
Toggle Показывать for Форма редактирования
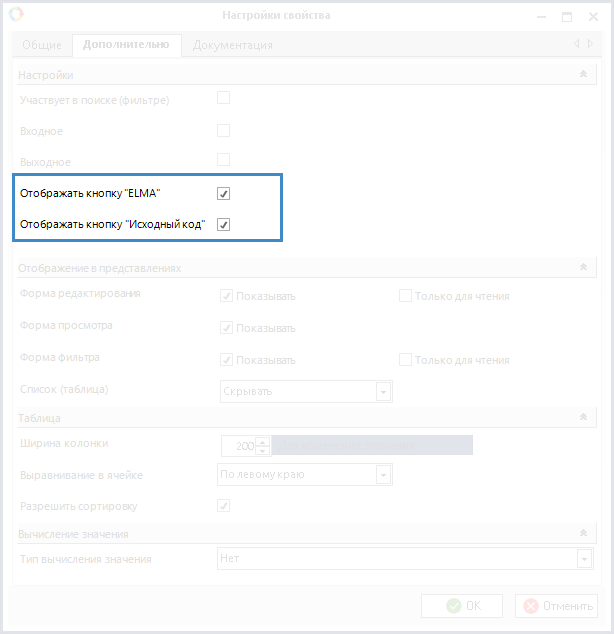click(226, 296)
